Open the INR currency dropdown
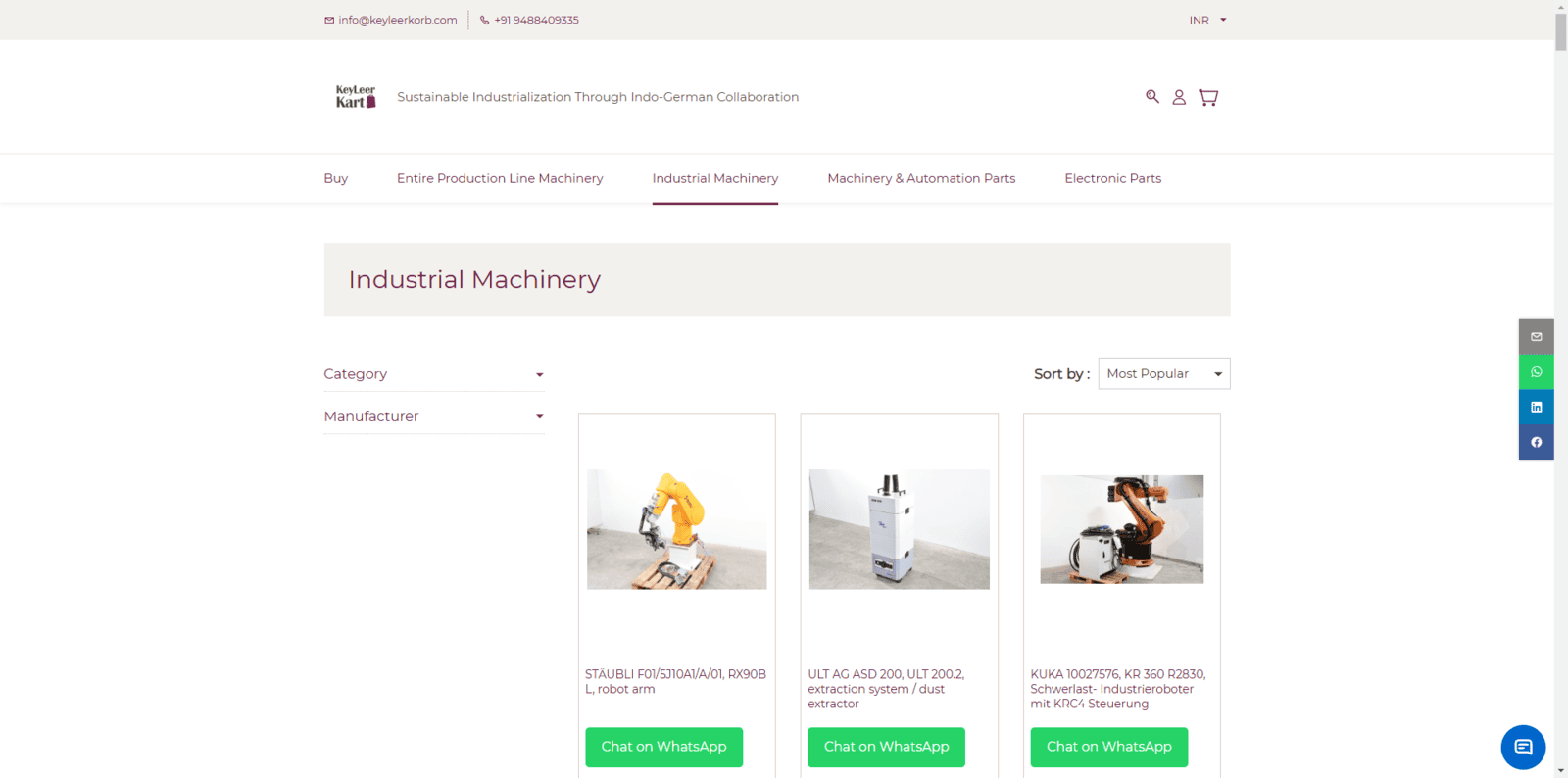 [x=1207, y=20]
